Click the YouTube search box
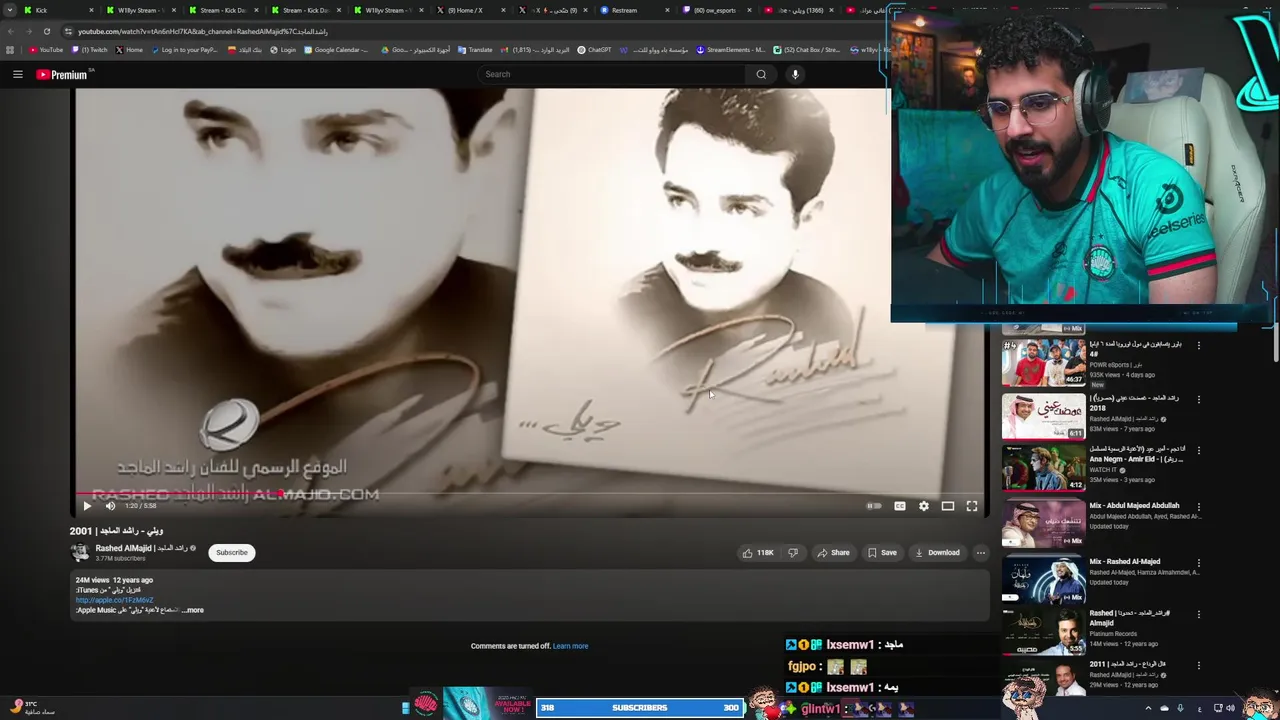 612,74
